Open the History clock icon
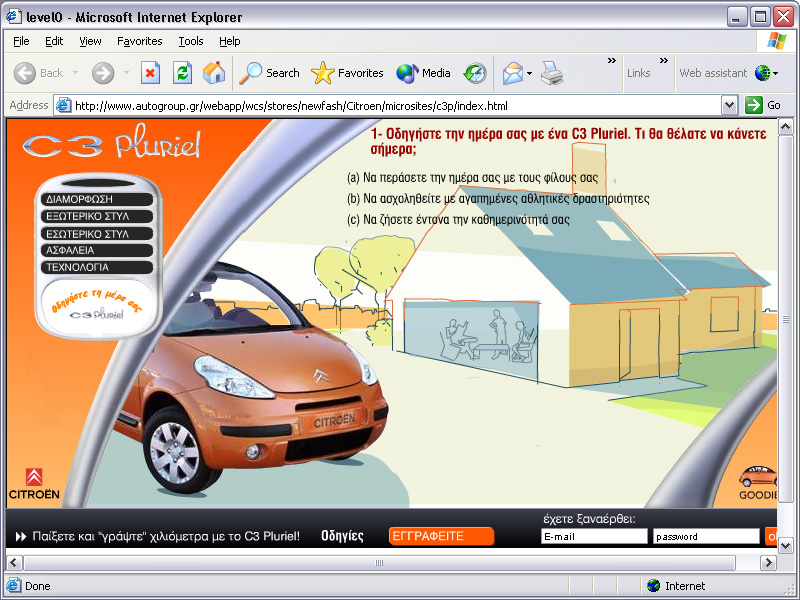 pos(475,73)
